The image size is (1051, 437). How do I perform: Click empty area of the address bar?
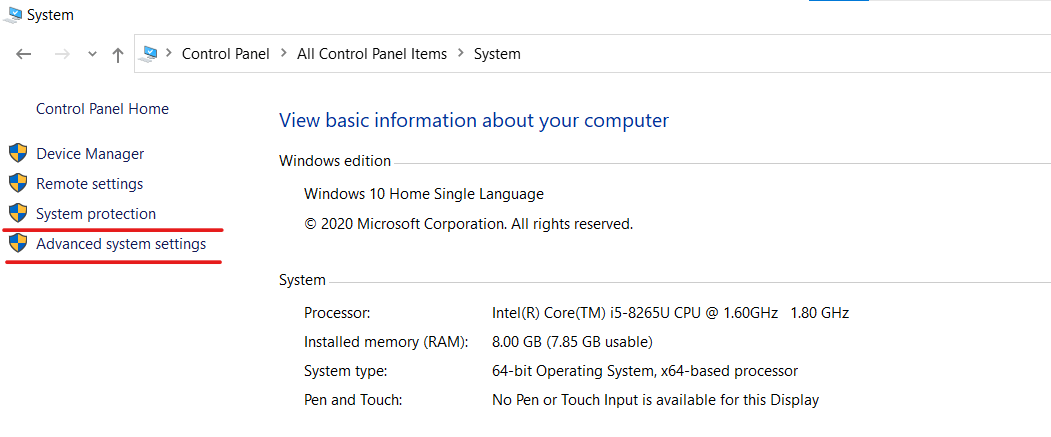click(x=780, y=54)
